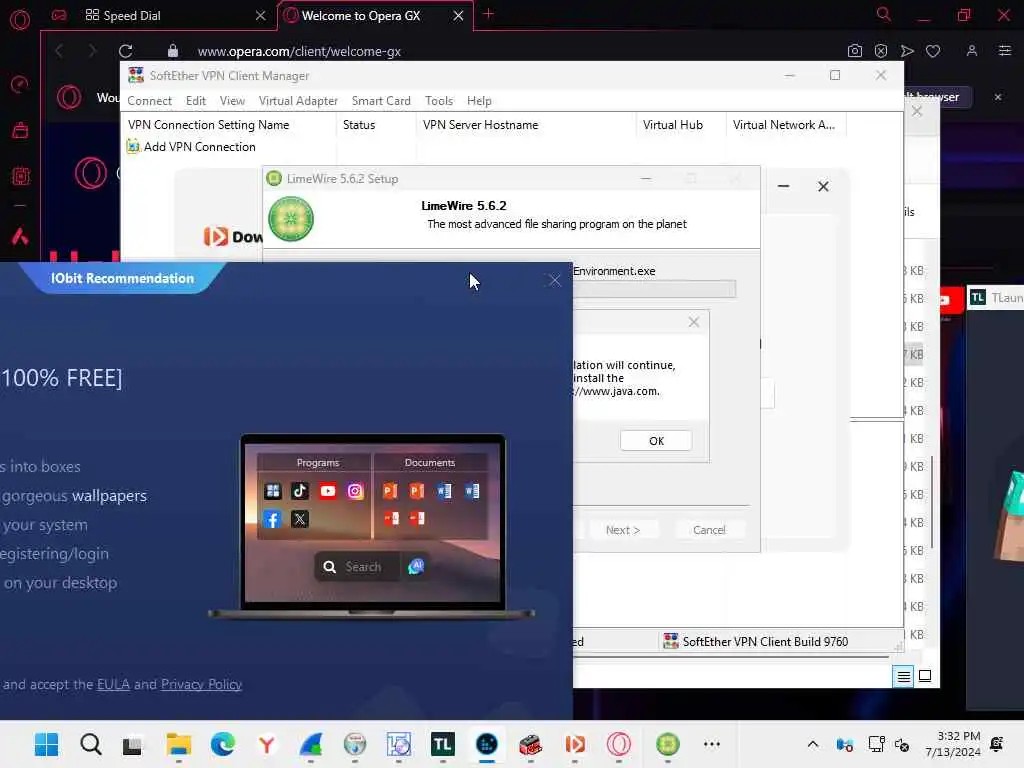Open the View menu in SoftEther
1024x768 pixels.
(232, 101)
